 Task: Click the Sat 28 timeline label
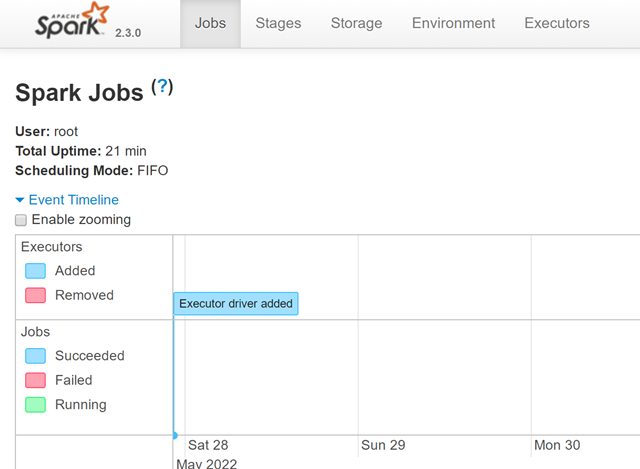pyautogui.click(x=208, y=445)
